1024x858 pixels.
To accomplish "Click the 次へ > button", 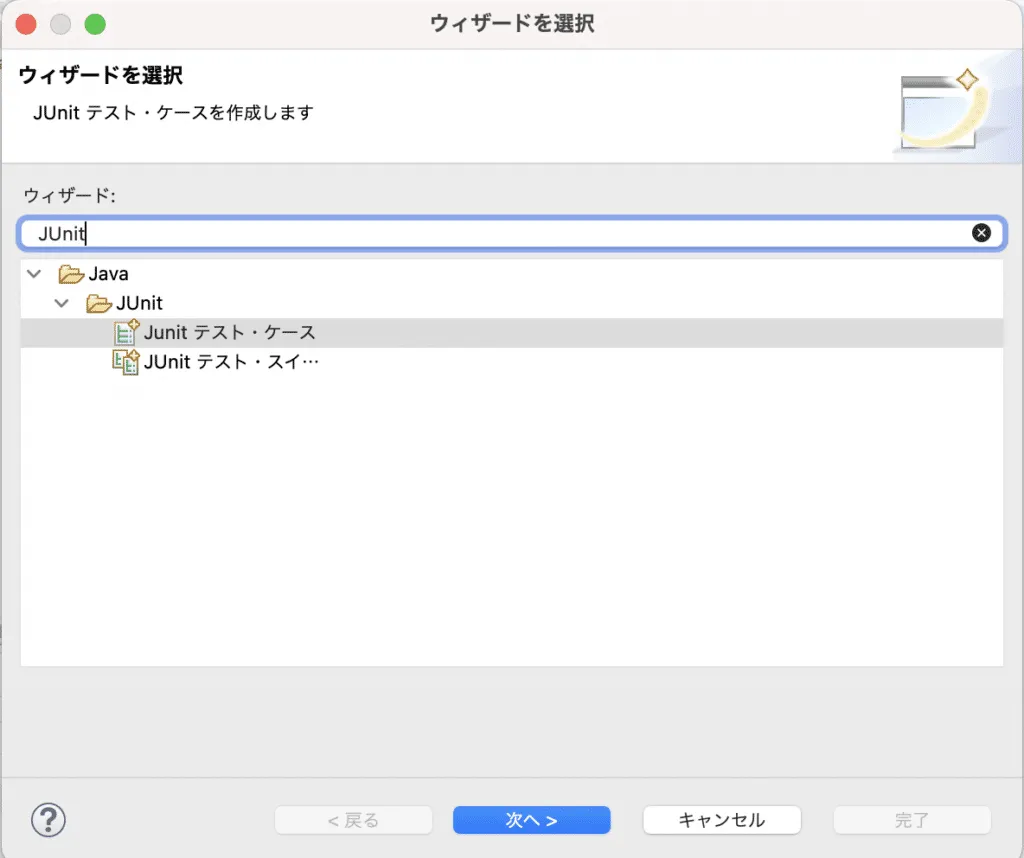I will click(x=532, y=820).
